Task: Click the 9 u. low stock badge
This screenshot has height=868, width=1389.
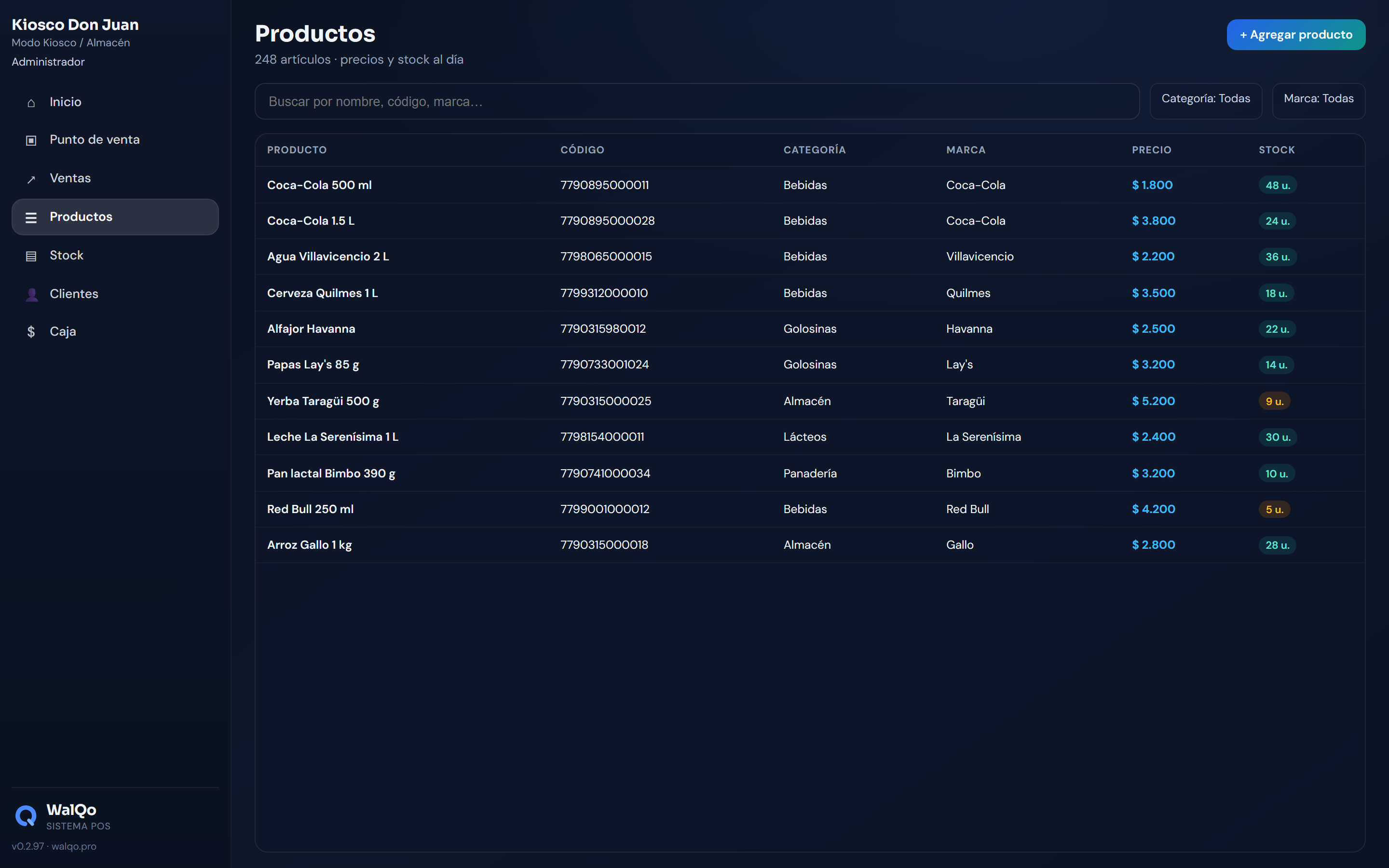Action: 1274,401
